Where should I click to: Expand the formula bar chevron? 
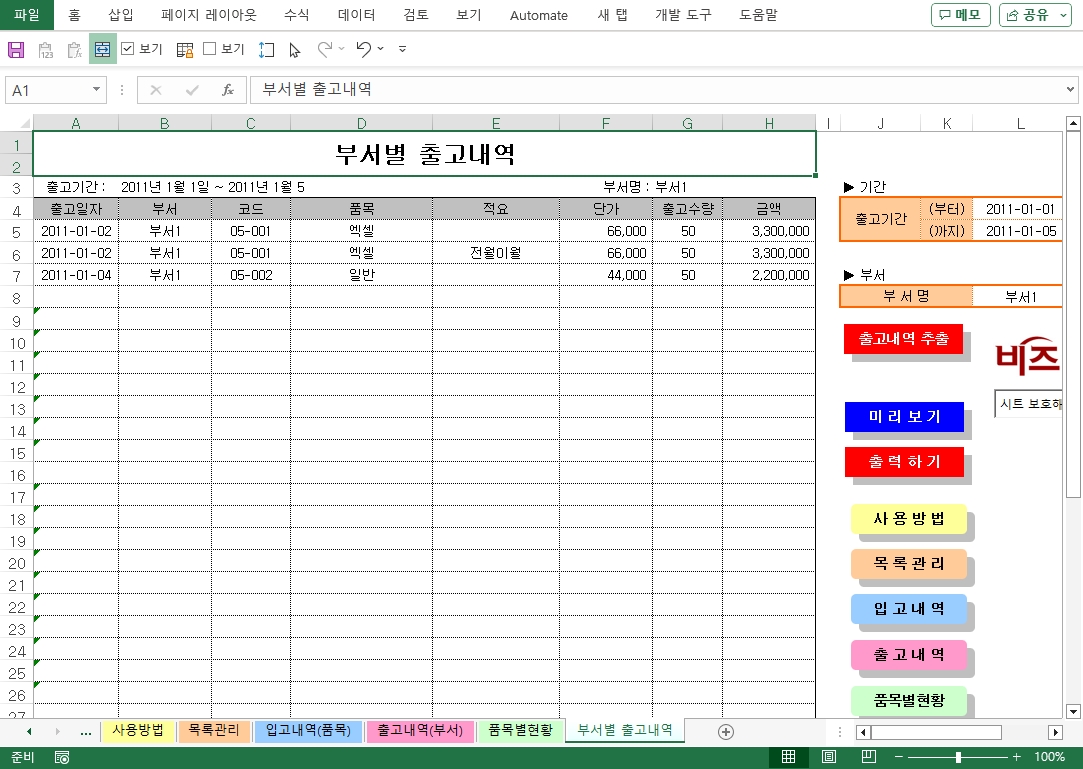coord(1071,90)
